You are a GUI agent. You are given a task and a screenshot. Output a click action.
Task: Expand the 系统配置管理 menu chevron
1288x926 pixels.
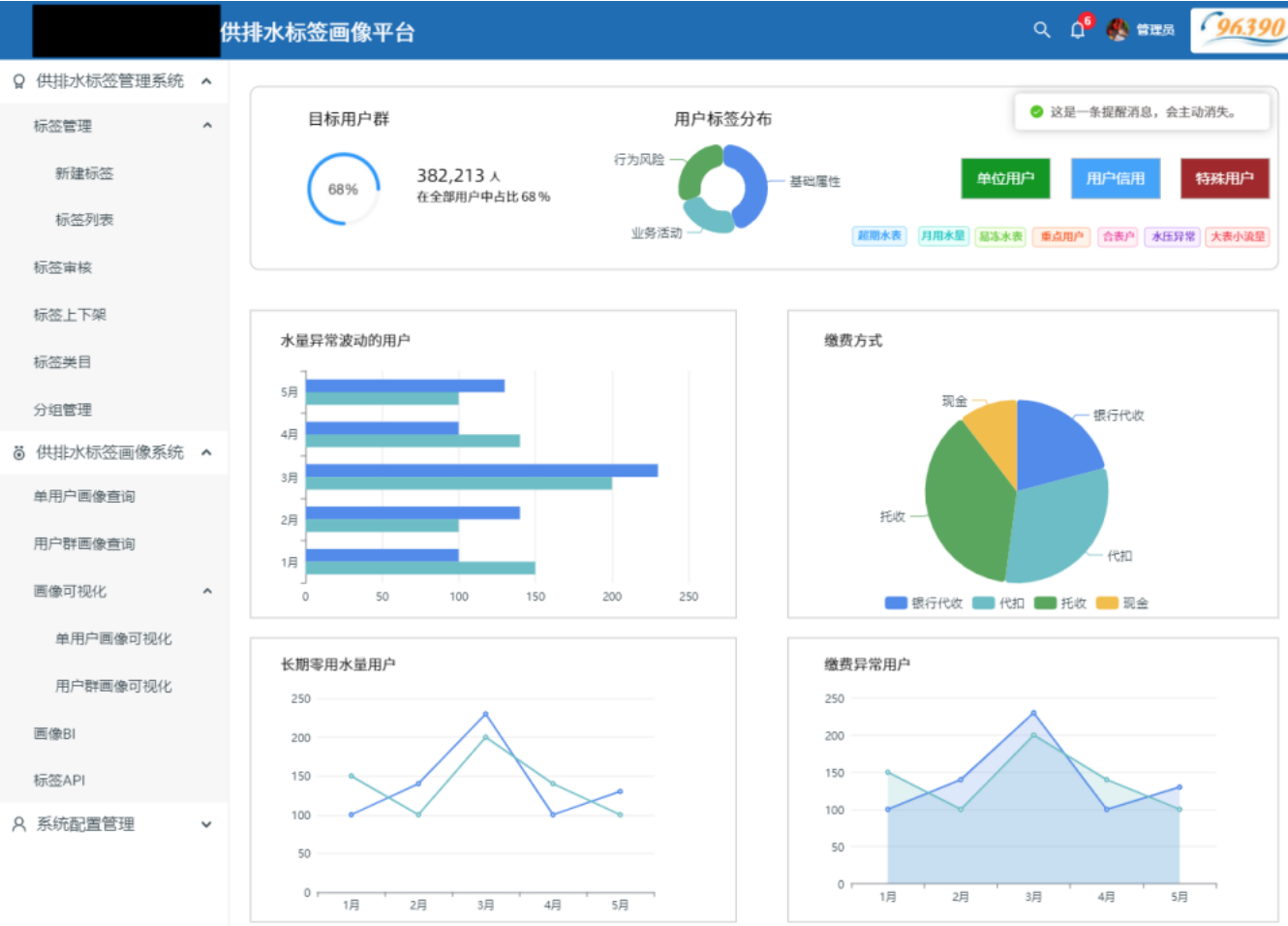(x=206, y=824)
